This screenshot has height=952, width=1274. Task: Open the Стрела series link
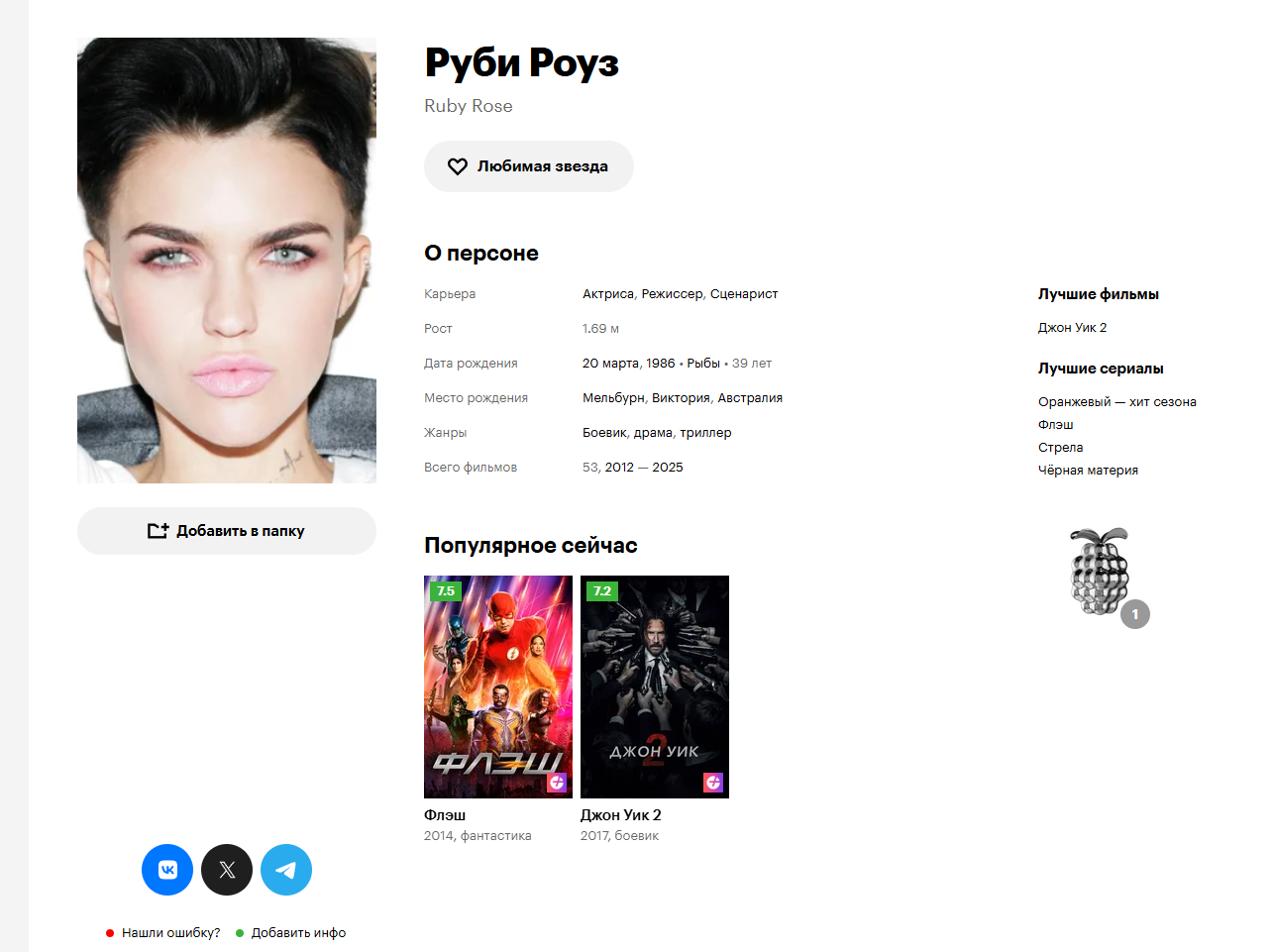[1060, 448]
